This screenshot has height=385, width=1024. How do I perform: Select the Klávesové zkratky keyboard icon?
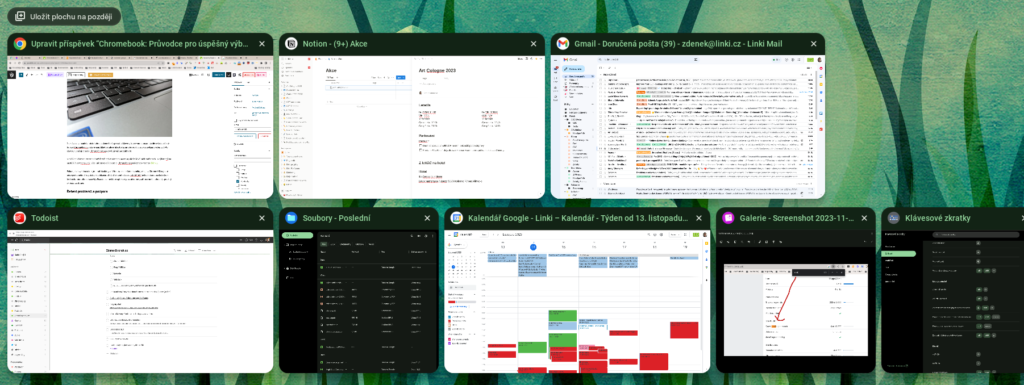click(x=893, y=218)
